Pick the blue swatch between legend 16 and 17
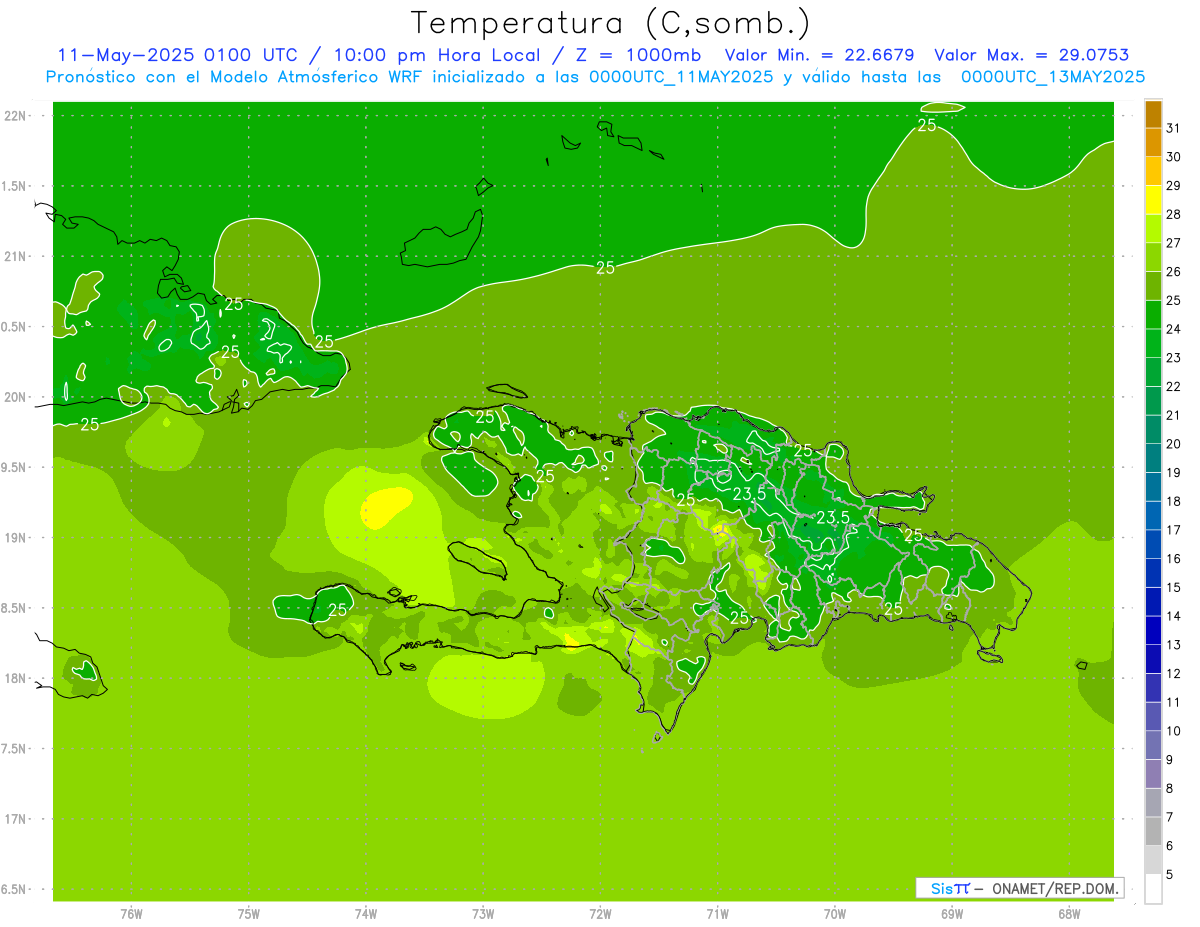 [1154, 545]
